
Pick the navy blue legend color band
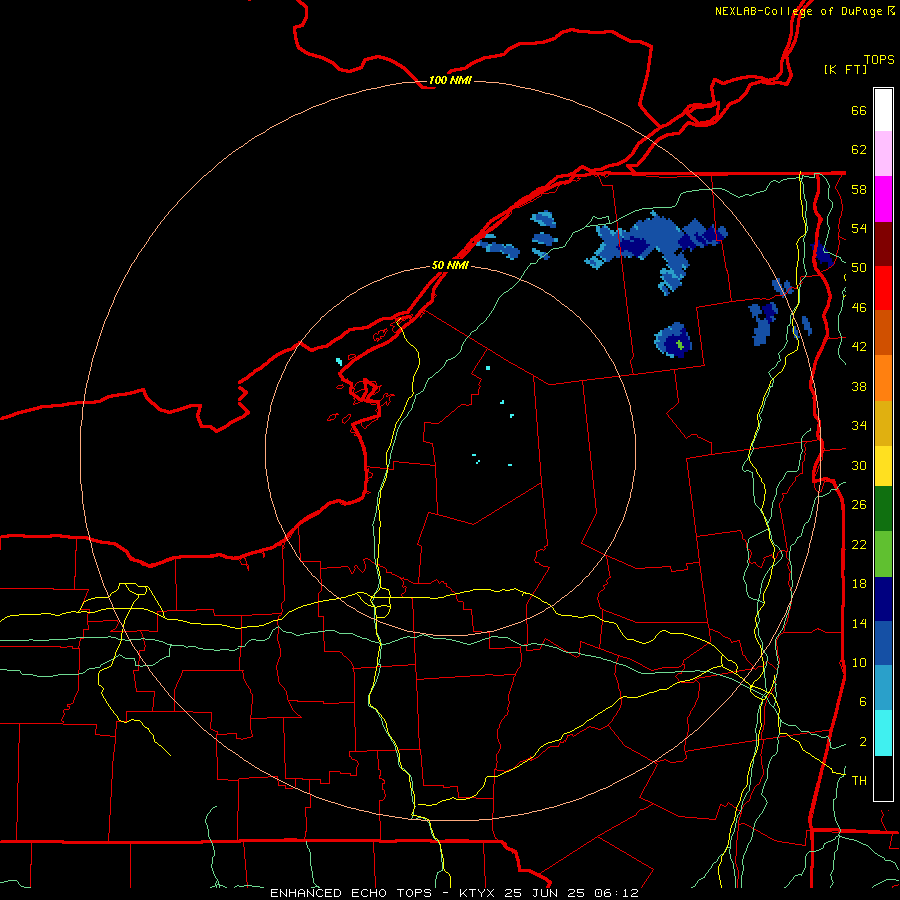pyautogui.click(x=883, y=599)
